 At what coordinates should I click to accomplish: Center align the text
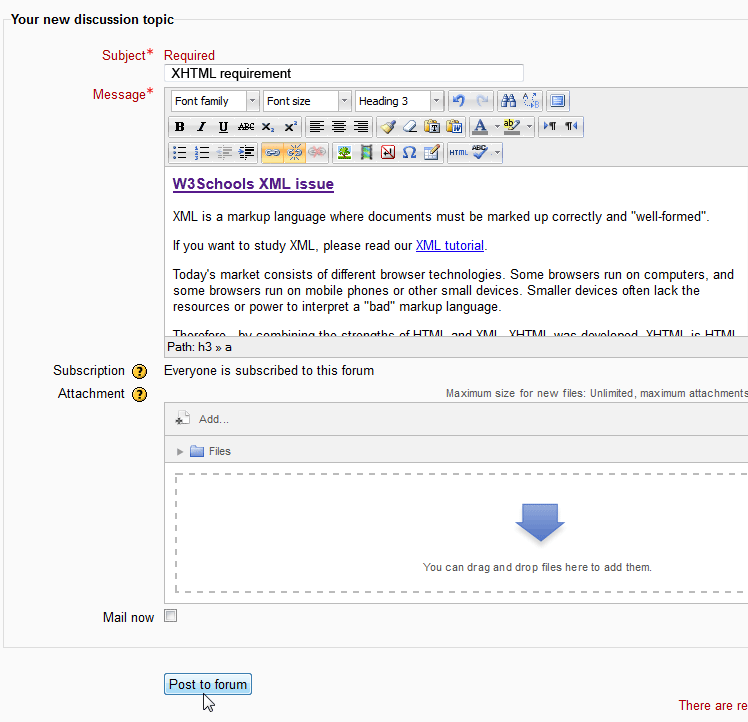point(338,127)
